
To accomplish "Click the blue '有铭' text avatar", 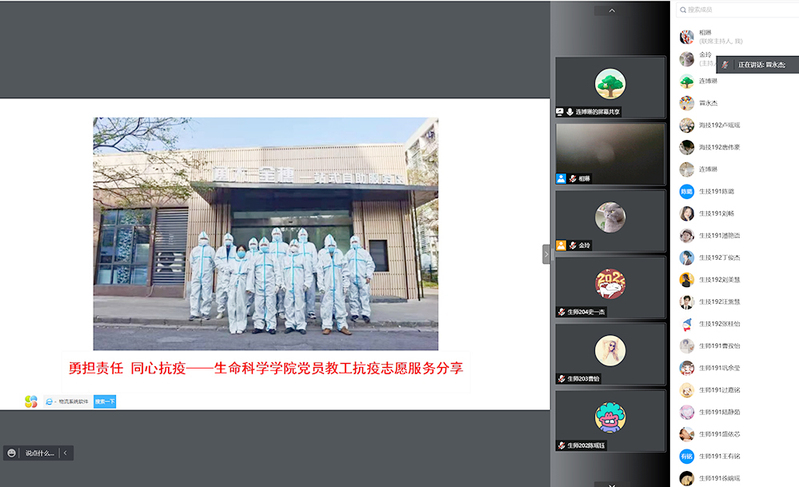I will [x=686, y=456].
